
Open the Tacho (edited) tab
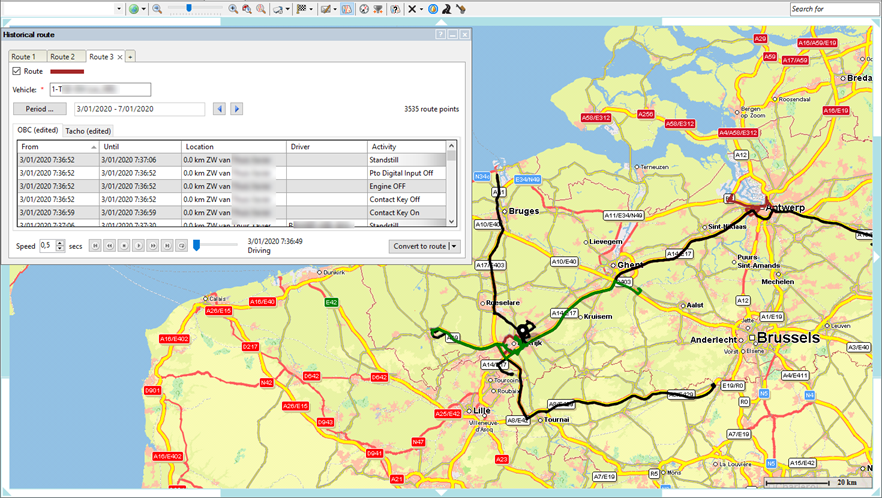coord(88,131)
